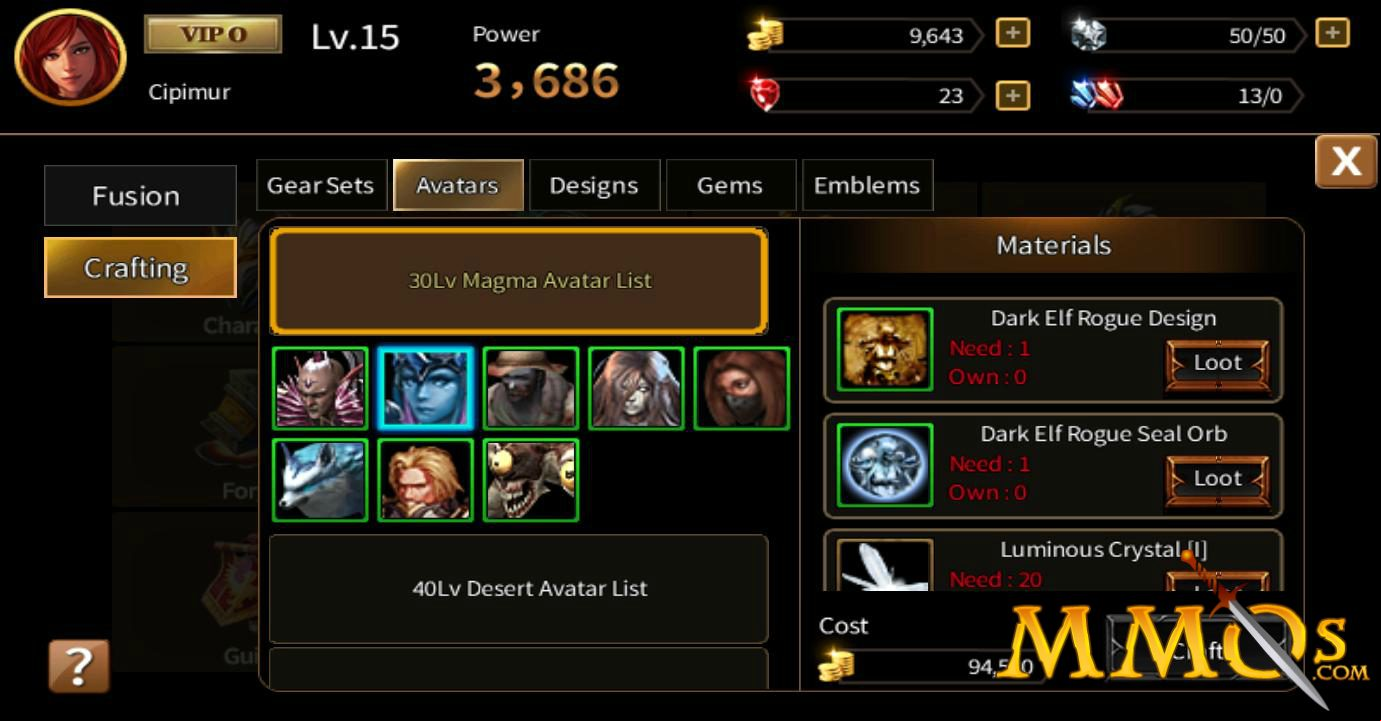Loot the Dark Elf Rogue Design
1381x721 pixels.
tap(1217, 363)
